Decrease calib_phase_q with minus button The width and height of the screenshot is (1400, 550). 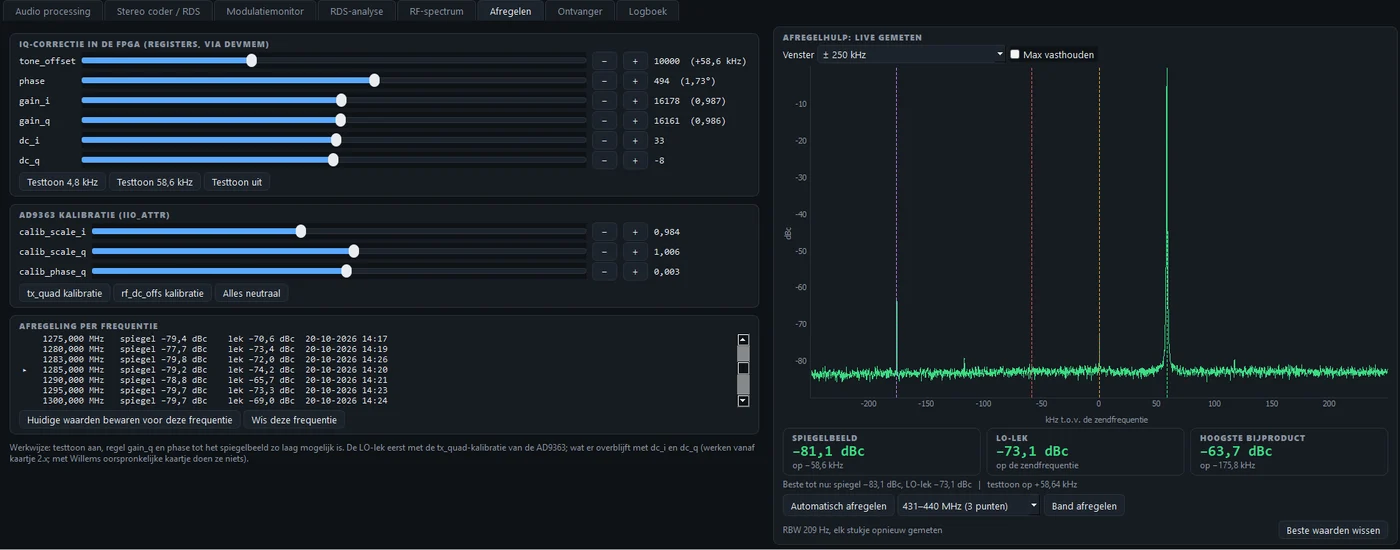point(604,272)
